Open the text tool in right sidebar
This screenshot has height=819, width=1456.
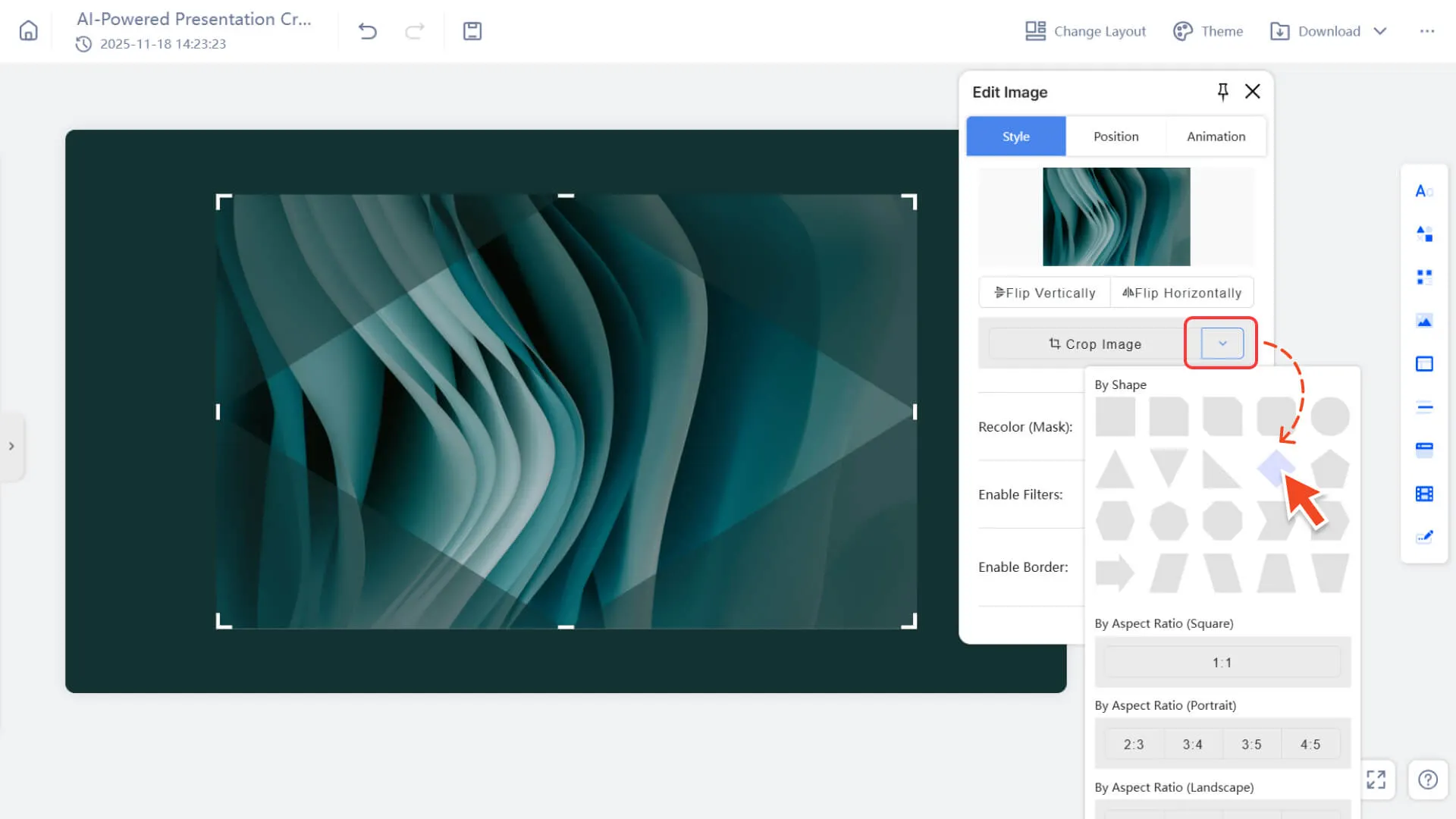point(1424,191)
